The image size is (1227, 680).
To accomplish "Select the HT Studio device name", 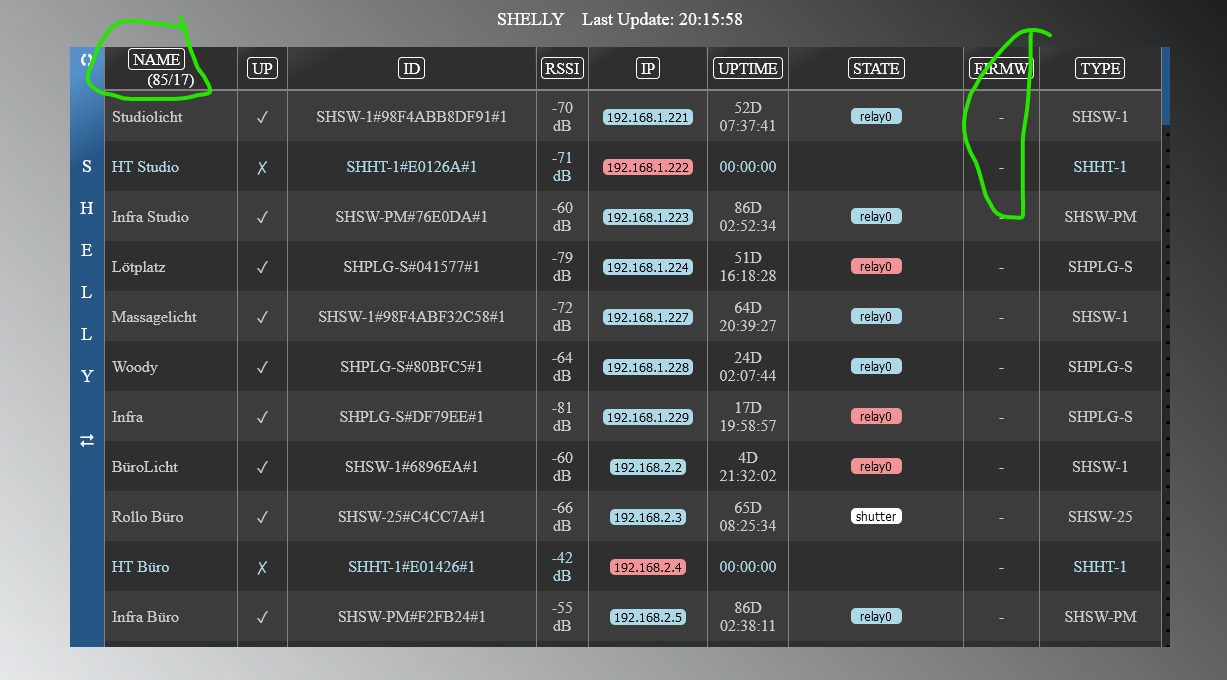I will 145,167.
